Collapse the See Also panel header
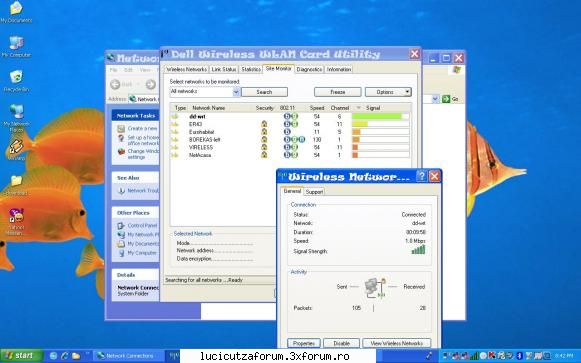This screenshot has height=363, width=581. tap(135, 178)
